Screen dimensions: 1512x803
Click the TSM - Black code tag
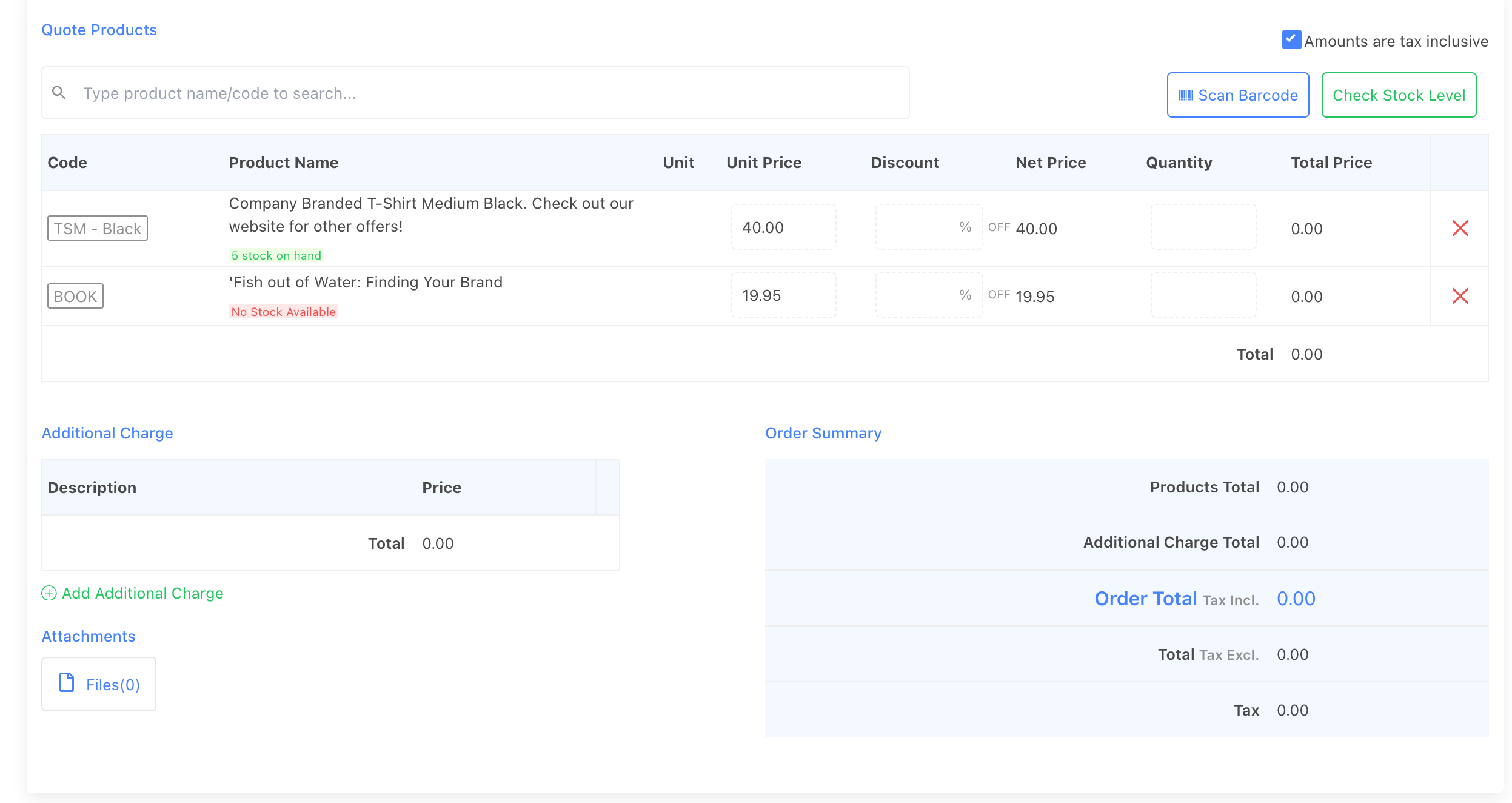tap(98, 229)
